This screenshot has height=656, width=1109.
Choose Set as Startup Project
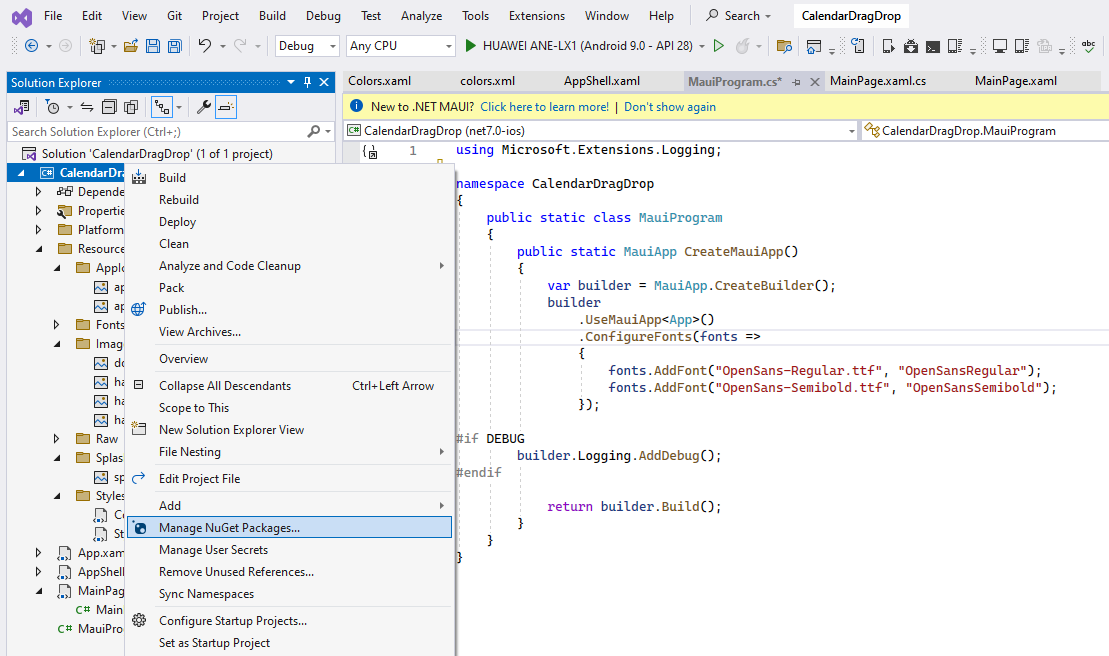[x=289, y=643]
